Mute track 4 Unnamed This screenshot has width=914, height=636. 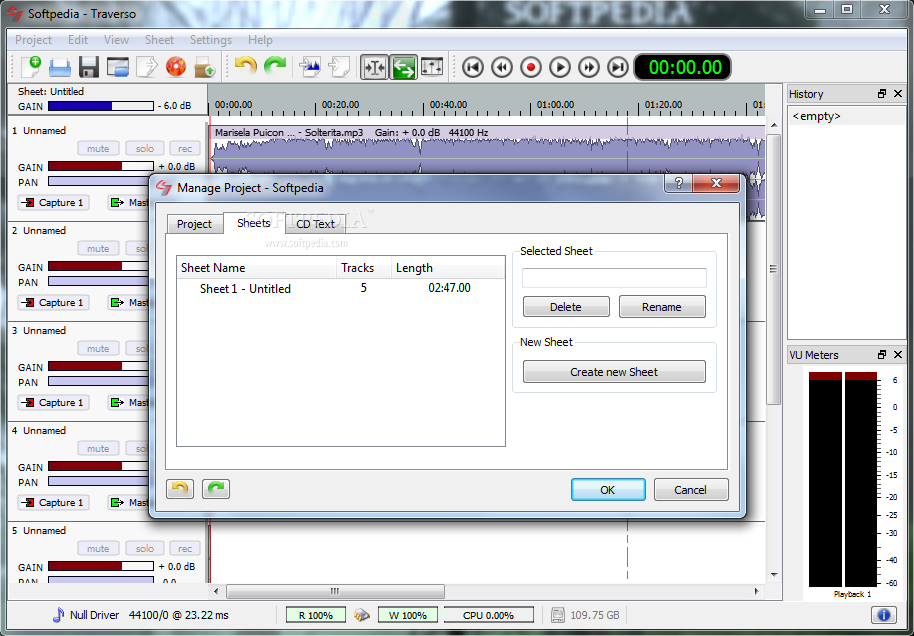[x=98, y=448]
